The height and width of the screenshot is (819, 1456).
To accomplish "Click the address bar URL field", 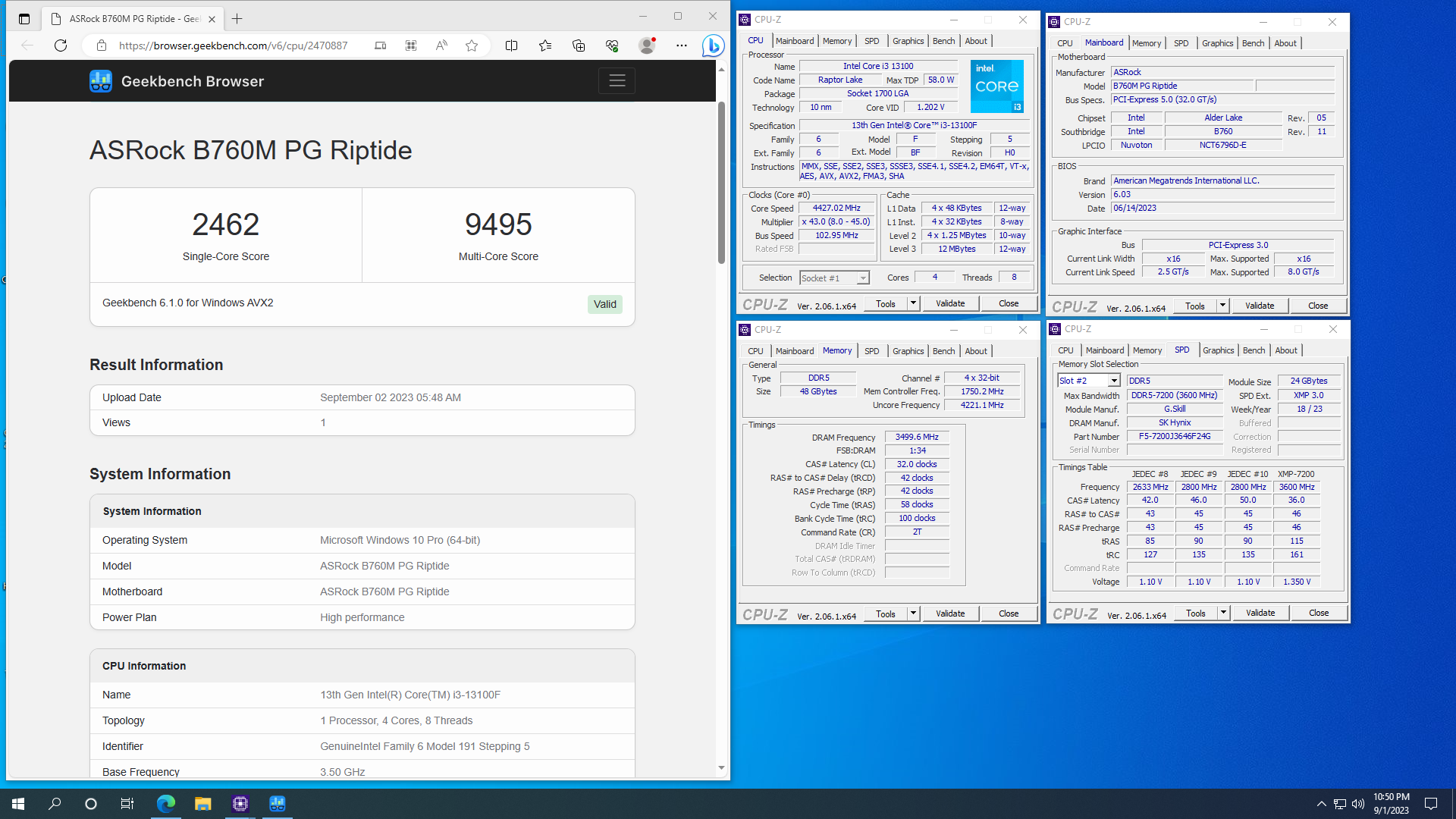I will click(x=234, y=45).
